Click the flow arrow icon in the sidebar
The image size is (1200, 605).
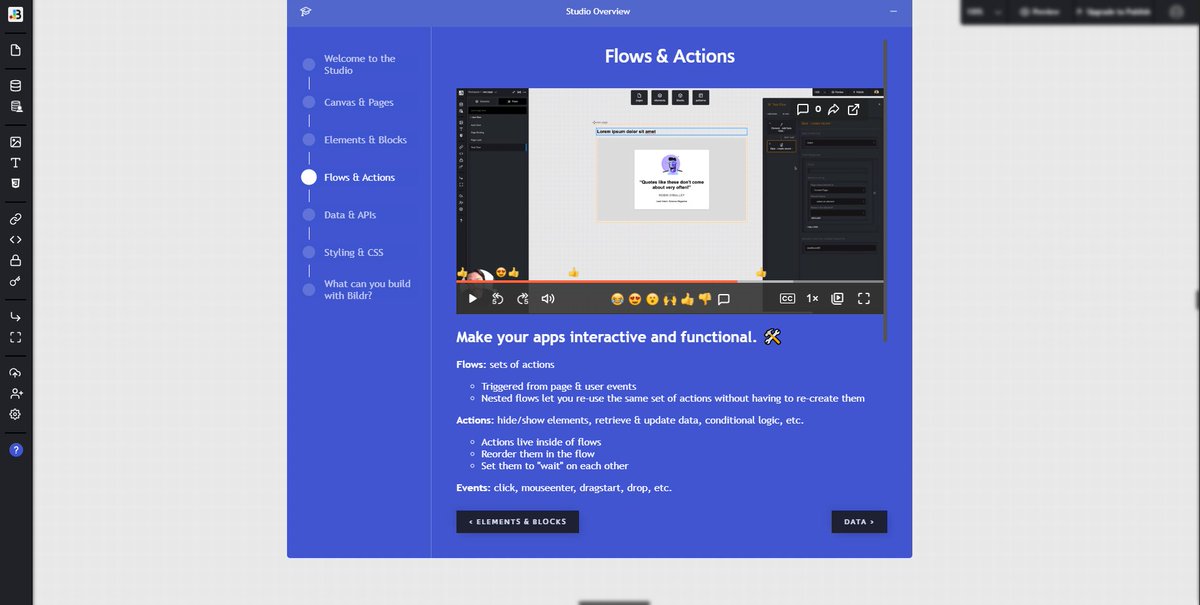[x=15, y=317]
